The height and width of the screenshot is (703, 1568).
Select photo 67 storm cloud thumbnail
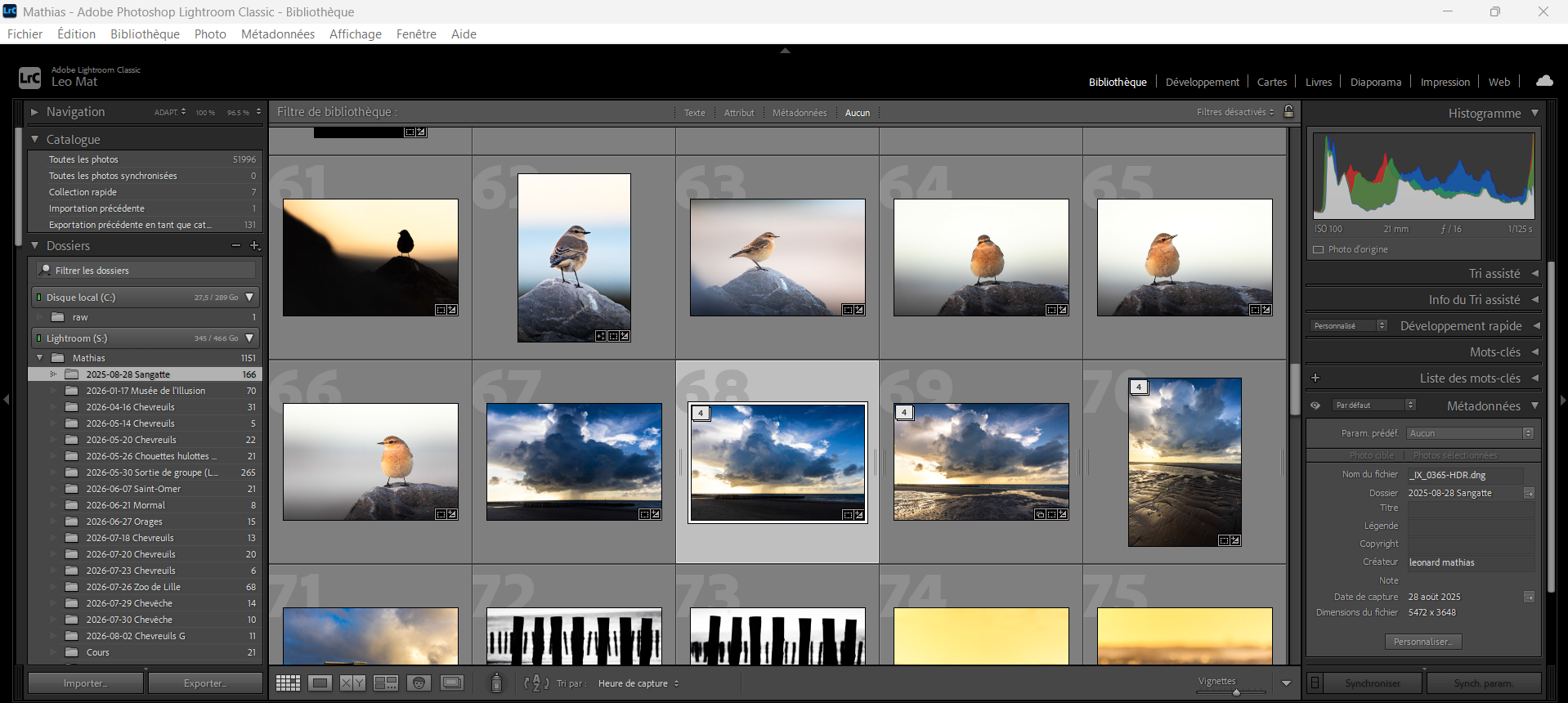574,462
